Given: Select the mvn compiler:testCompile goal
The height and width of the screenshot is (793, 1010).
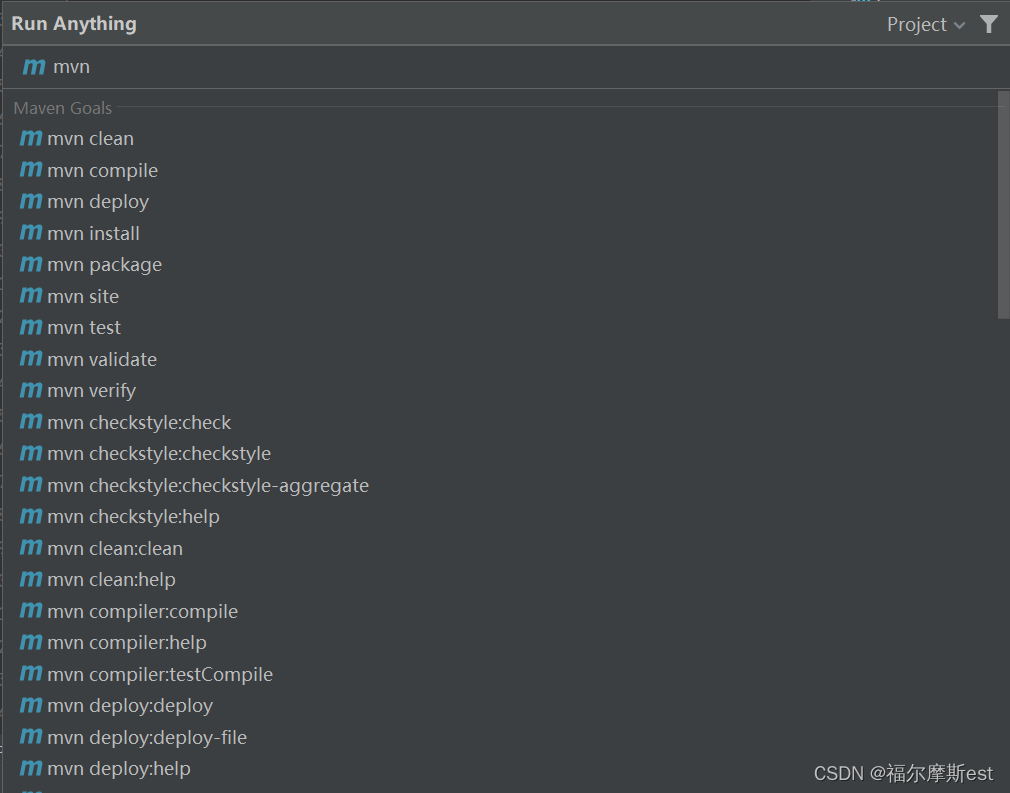Looking at the screenshot, I should pyautogui.click(x=160, y=674).
